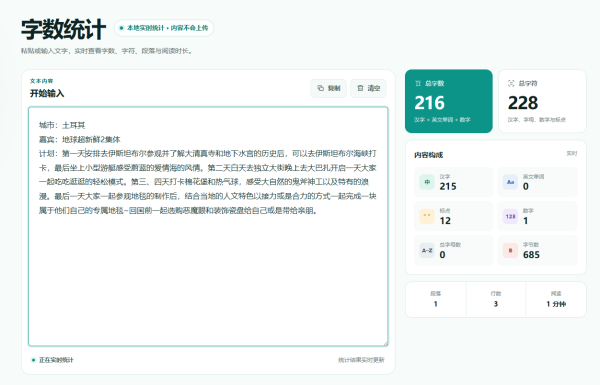Click the 段落 count cell
Viewport: 600px width, 385px height.
pos(435,299)
